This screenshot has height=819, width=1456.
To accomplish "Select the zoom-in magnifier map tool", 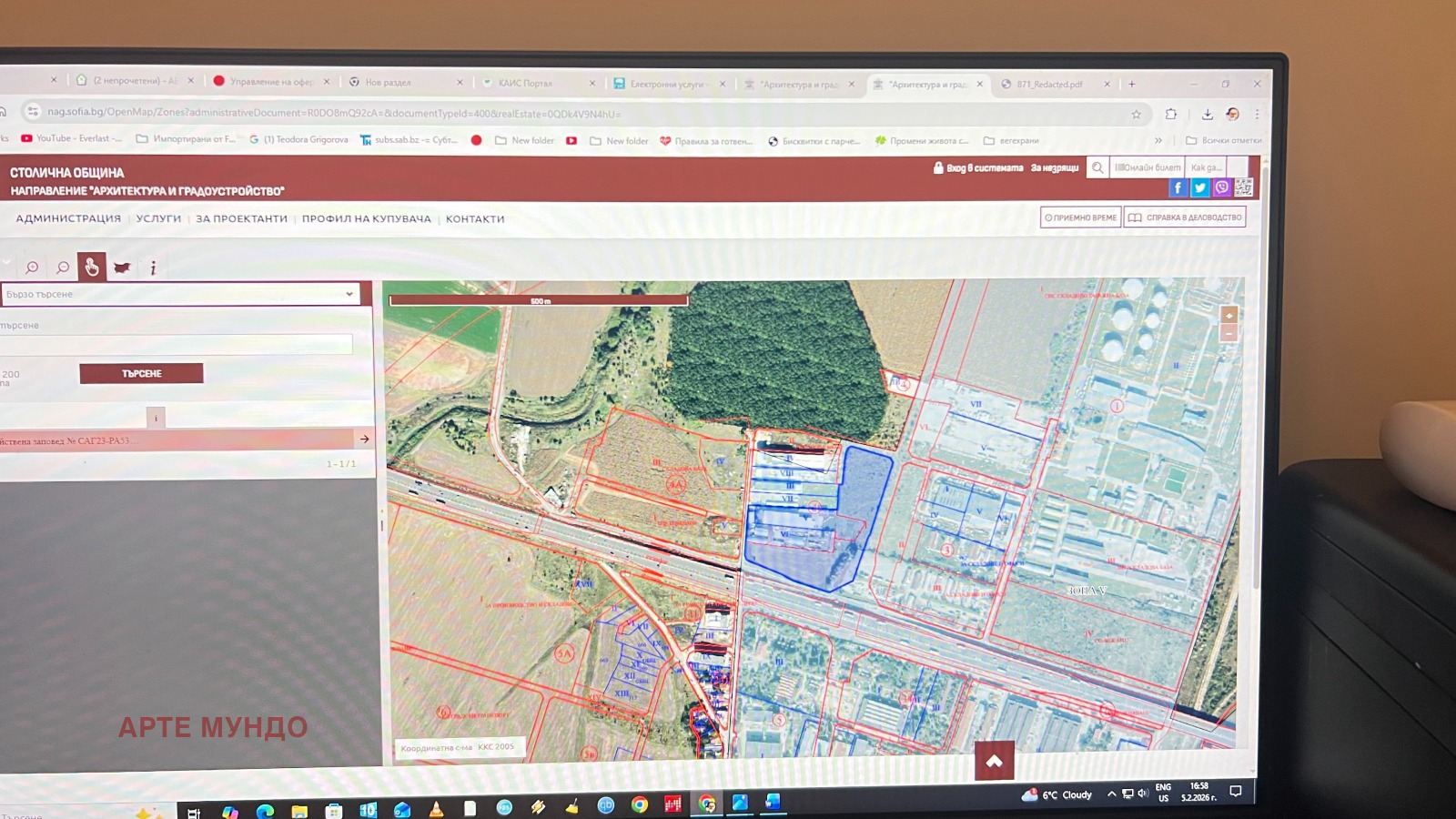I will (x=32, y=268).
